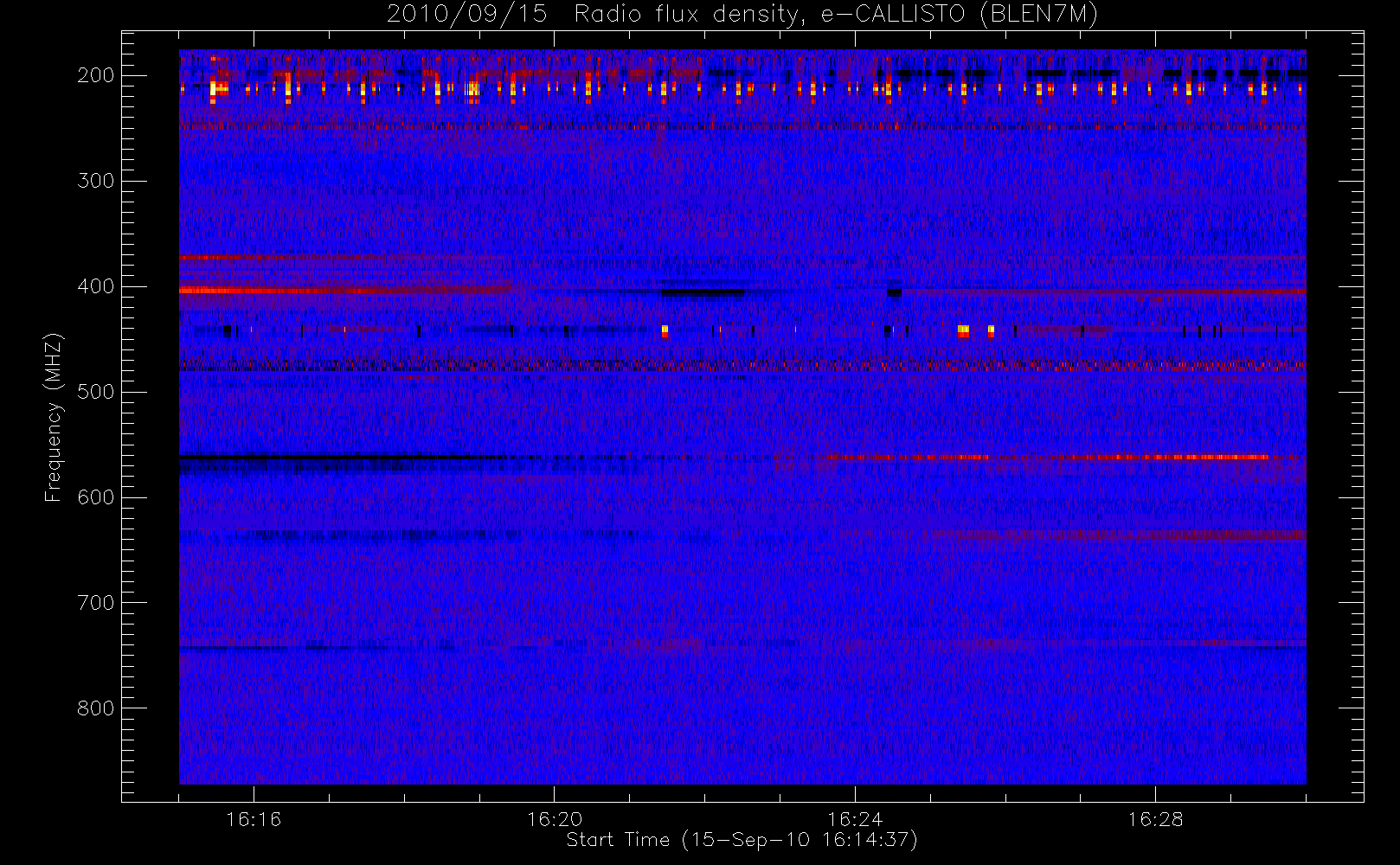Viewport: 1400px width, 865px height.
Task: Click the 600 frequency tick label
Action: point(96,497)
